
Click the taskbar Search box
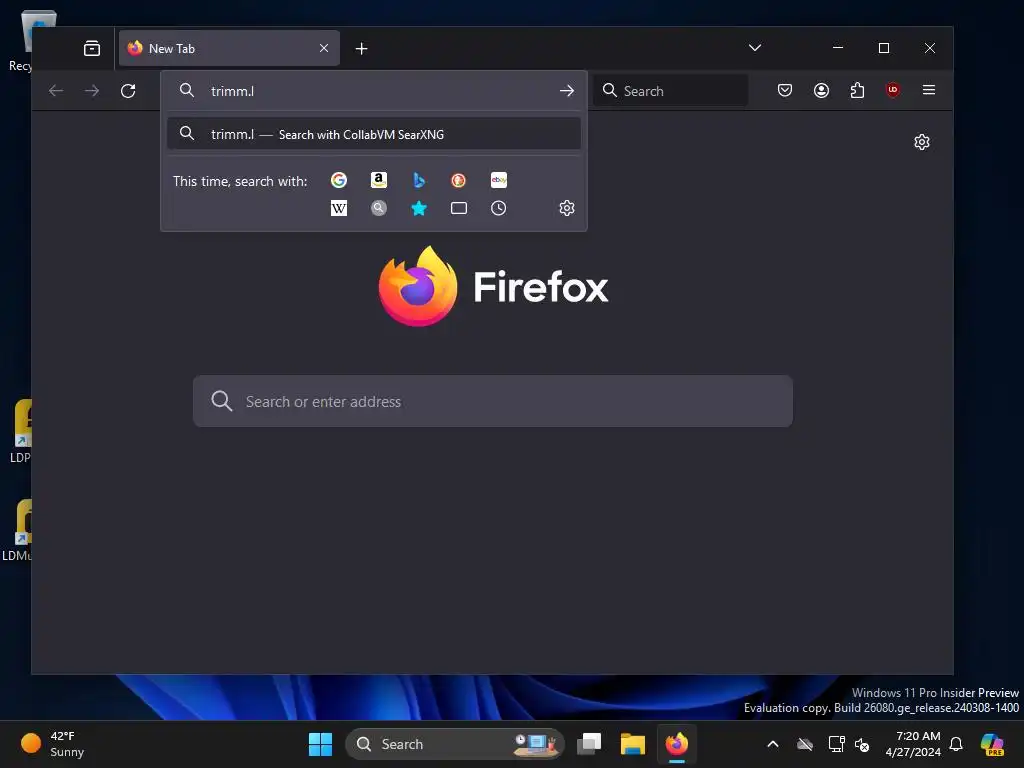pyautogui.click(x=455, y=744)
